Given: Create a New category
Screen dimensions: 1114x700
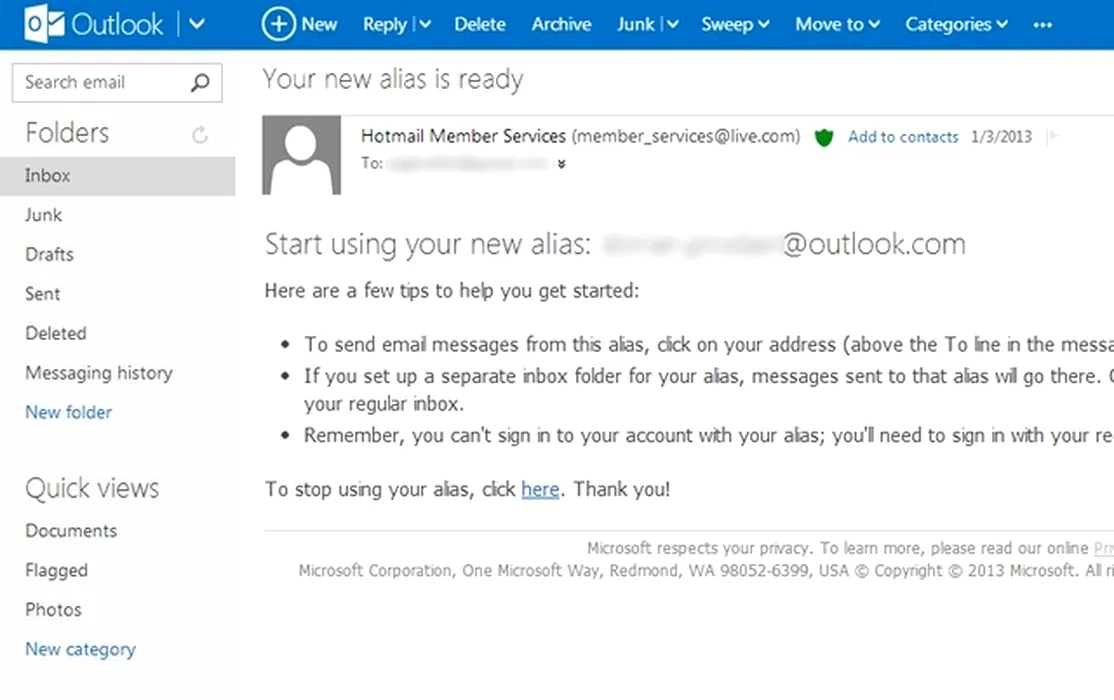Looking at the screenshot, I should (80, 650).
